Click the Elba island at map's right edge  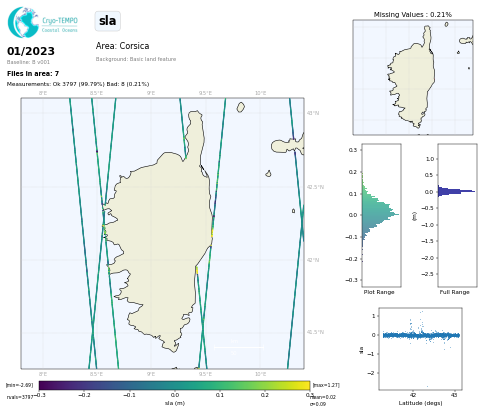click(x=288, y=145)
